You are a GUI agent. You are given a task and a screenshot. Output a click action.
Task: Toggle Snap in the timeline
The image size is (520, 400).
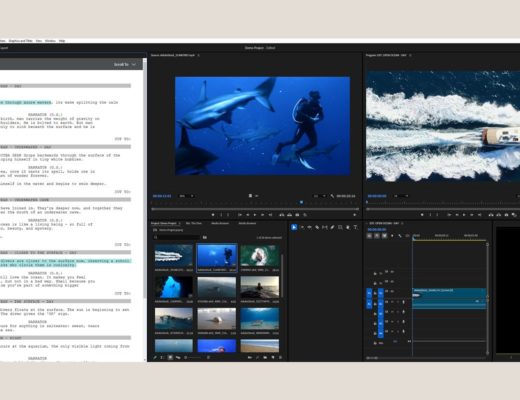click(377, 236)
